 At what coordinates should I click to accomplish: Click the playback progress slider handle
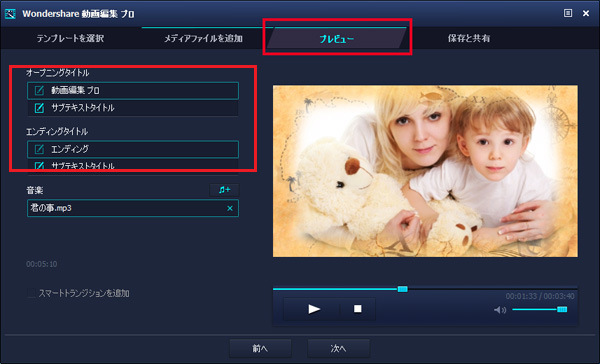(402, 289)
